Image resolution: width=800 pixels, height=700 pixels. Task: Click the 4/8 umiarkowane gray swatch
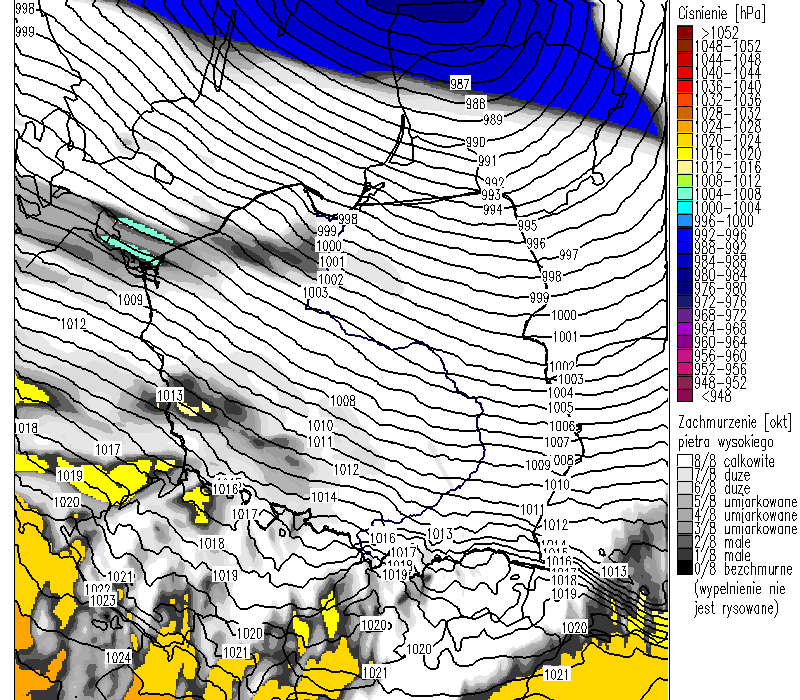[x=685, y=514]
